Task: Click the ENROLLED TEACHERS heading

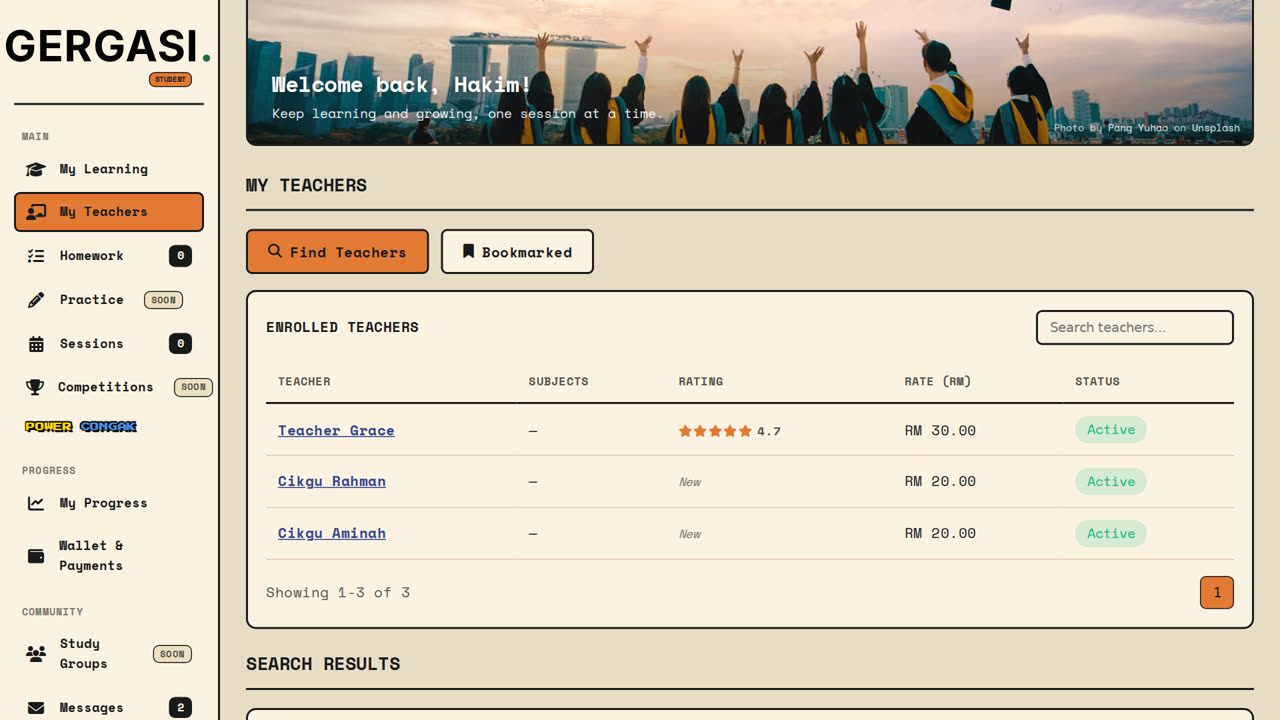Action: [x=342, y=327]
